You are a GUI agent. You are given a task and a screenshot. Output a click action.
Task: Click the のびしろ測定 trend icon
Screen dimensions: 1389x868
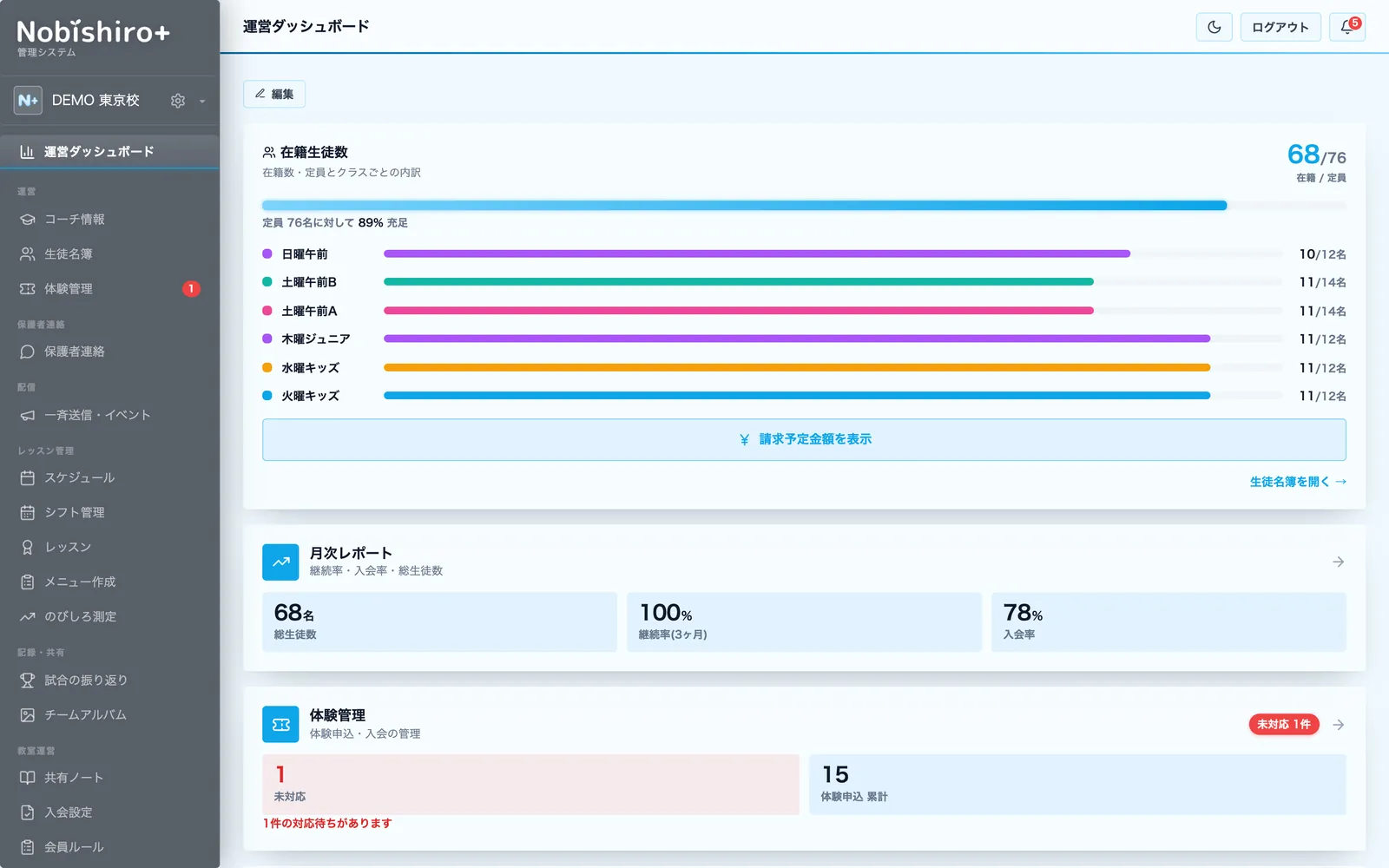(x=28, y=616)
